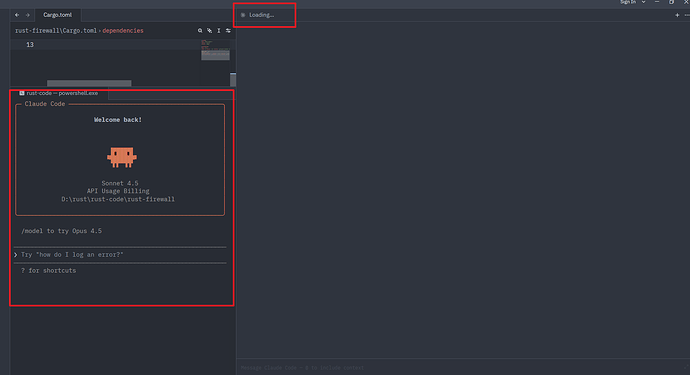The image size is (690, 375).
Task: Click the ? for shortcuts hint
Action: pos(48,271)
